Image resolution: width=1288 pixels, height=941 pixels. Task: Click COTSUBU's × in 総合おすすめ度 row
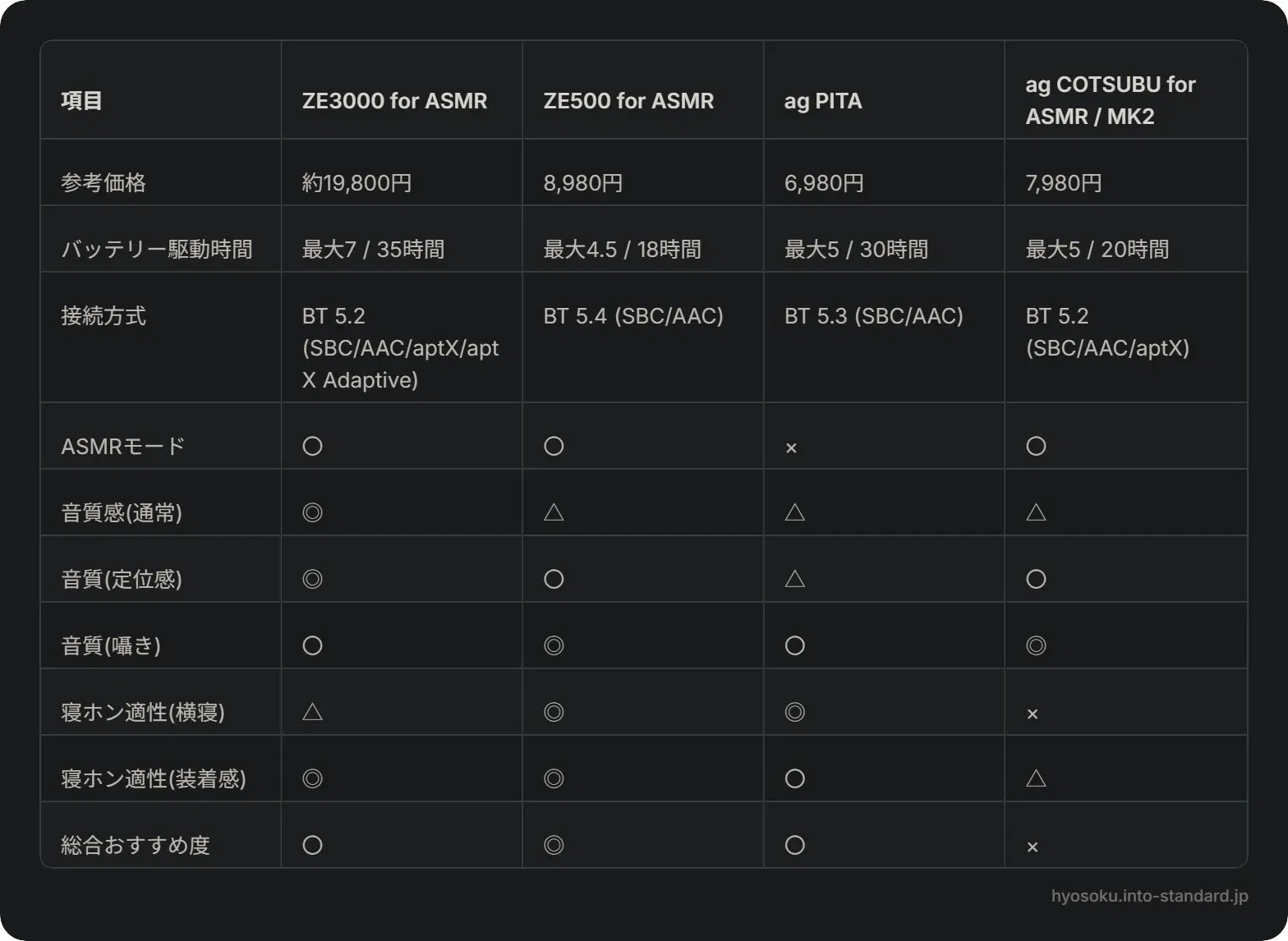1033,847
